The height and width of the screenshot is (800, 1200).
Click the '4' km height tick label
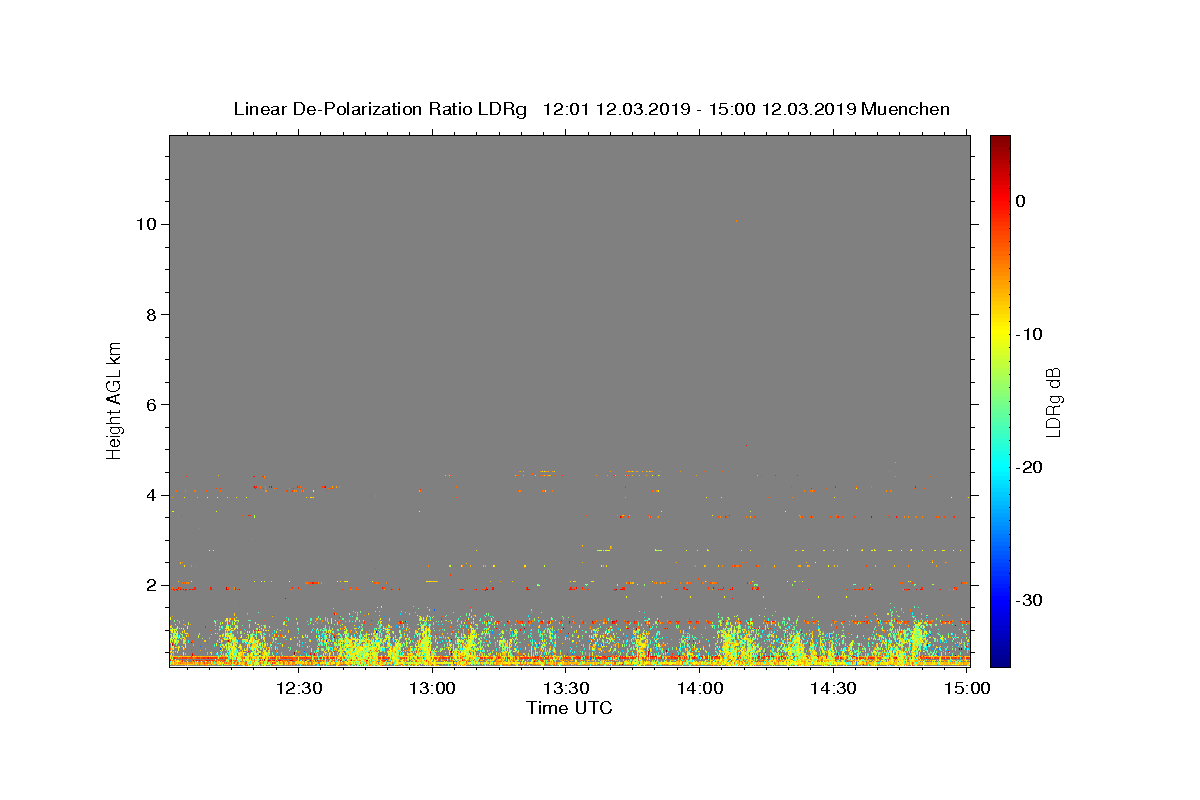coord(152,495)
